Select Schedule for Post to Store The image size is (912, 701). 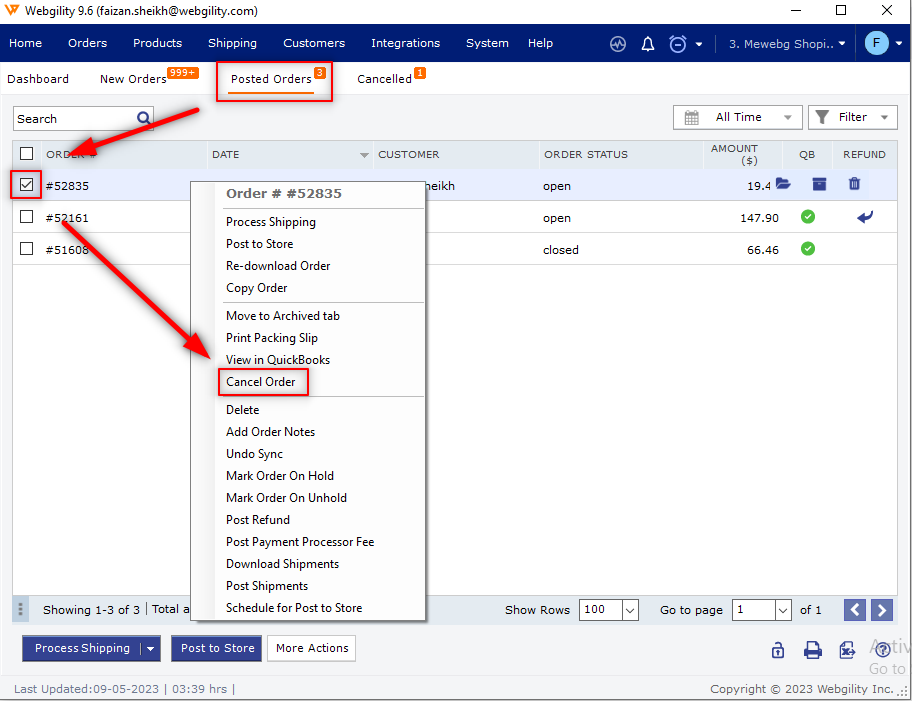[294, 608]
